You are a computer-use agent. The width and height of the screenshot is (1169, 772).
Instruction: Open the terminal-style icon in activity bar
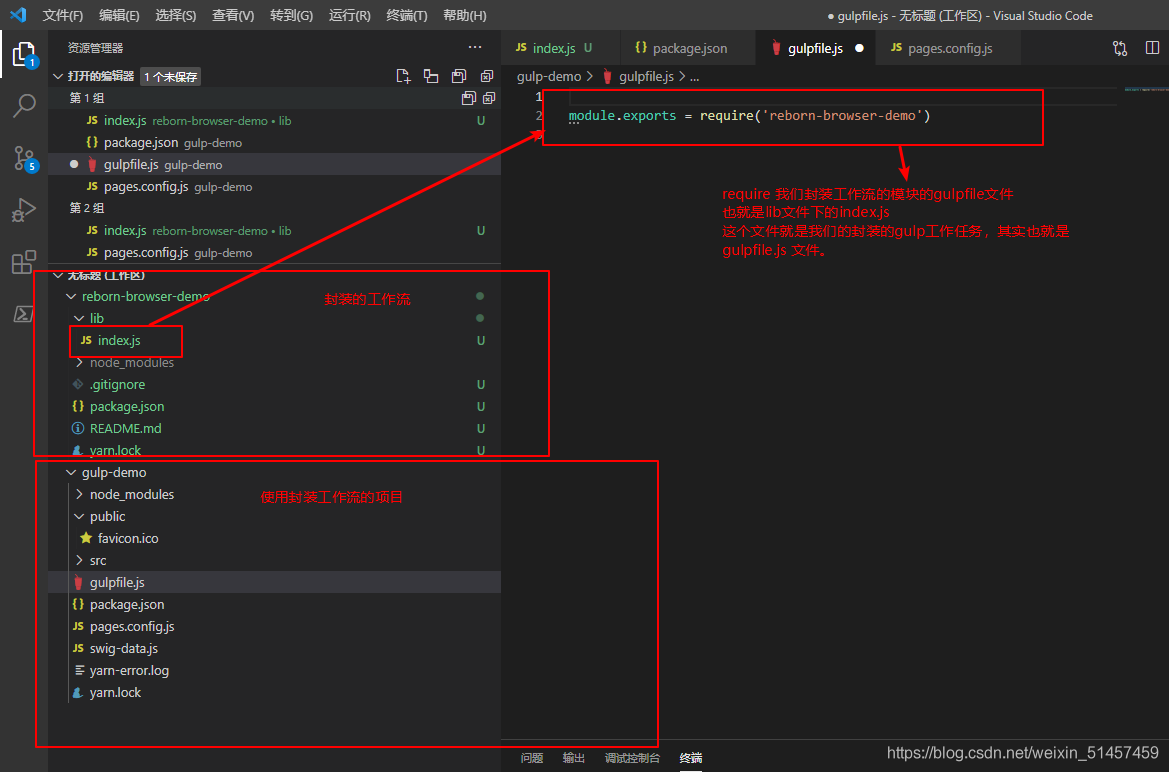click(24, 314)
